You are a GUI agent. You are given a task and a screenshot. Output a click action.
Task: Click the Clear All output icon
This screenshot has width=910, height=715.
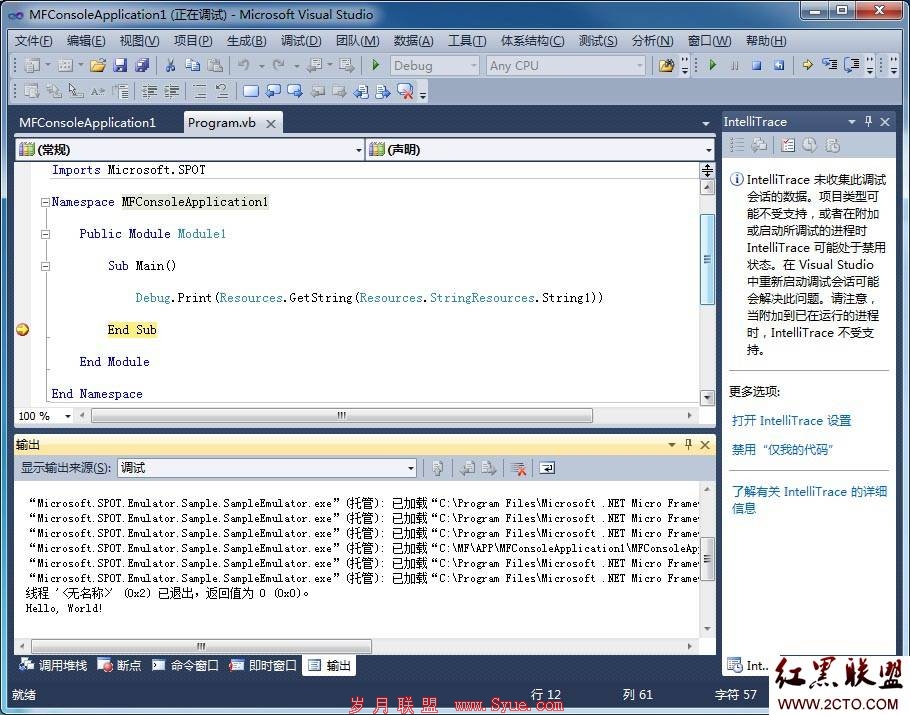click(x=518, y=468)
